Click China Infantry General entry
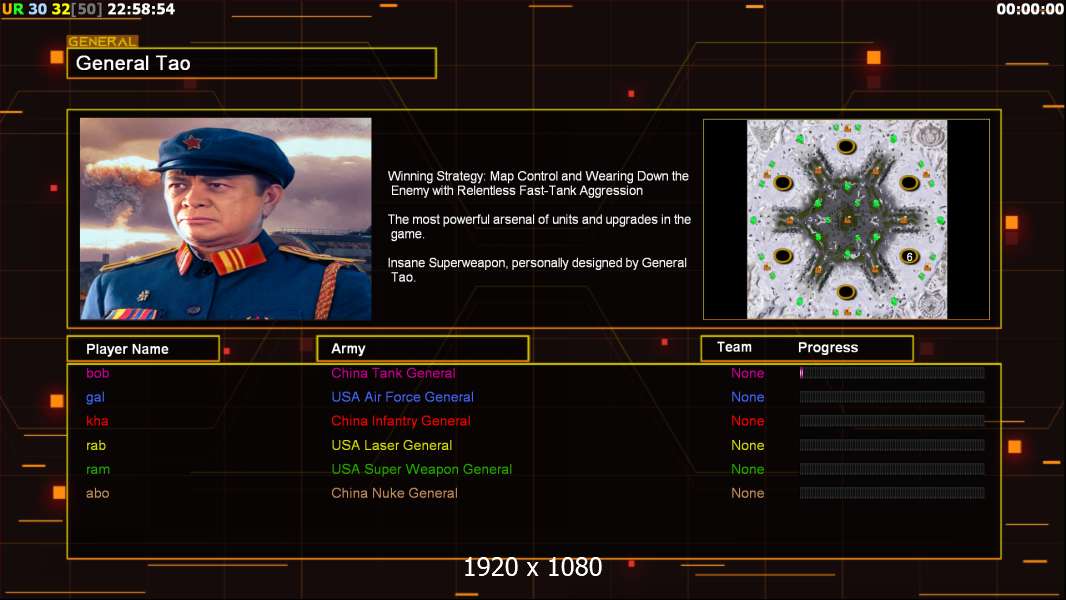The height and width of the screenshot is (600, 1066). click(x=400, y=421)
